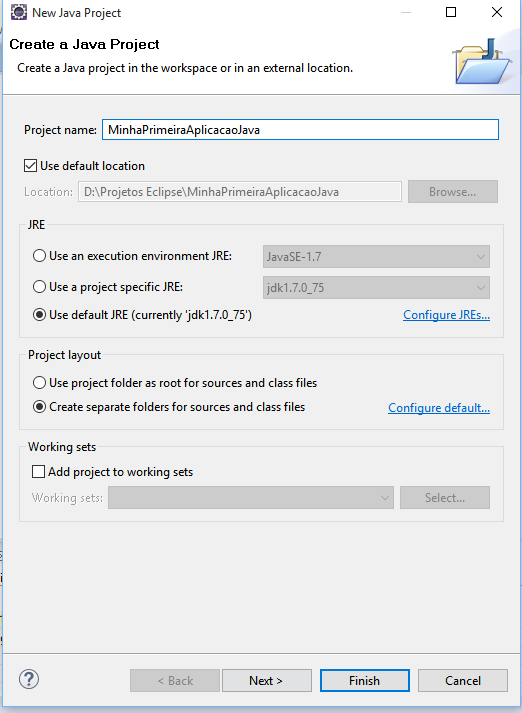Maximize the New Java Project dialog
The image size is (522, 713).
point(451,12)
